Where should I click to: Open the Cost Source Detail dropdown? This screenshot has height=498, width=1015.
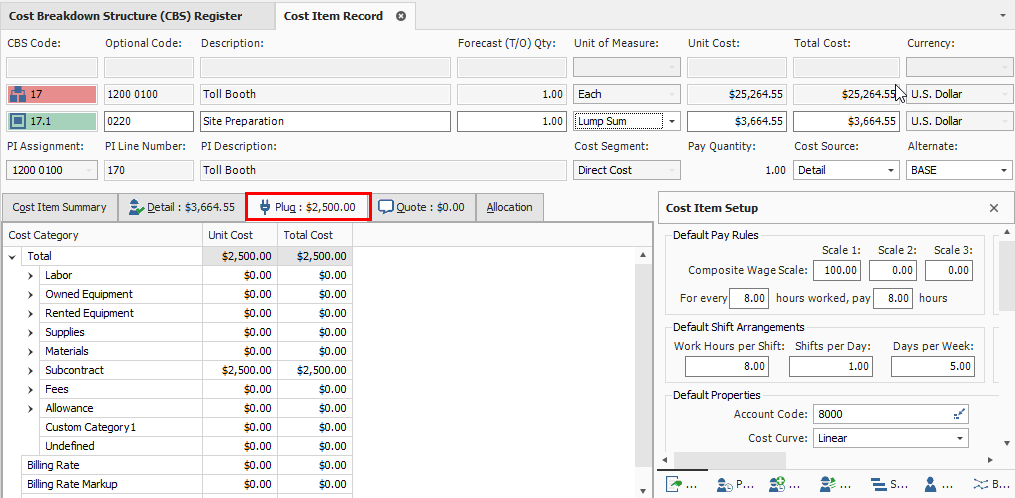[891, 171]
